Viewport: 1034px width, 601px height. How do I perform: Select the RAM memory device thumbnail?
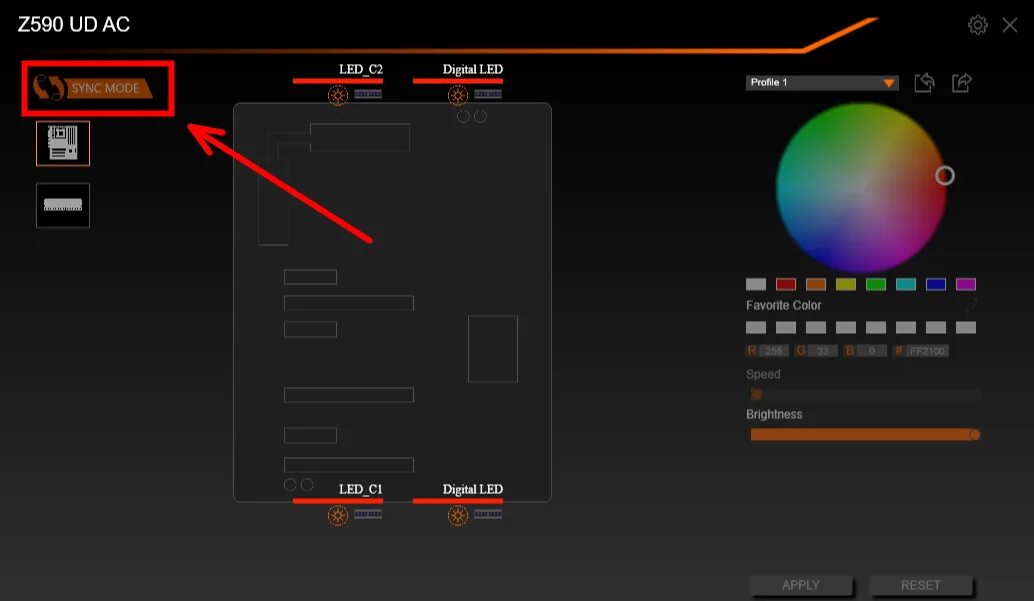pos(63,205)
